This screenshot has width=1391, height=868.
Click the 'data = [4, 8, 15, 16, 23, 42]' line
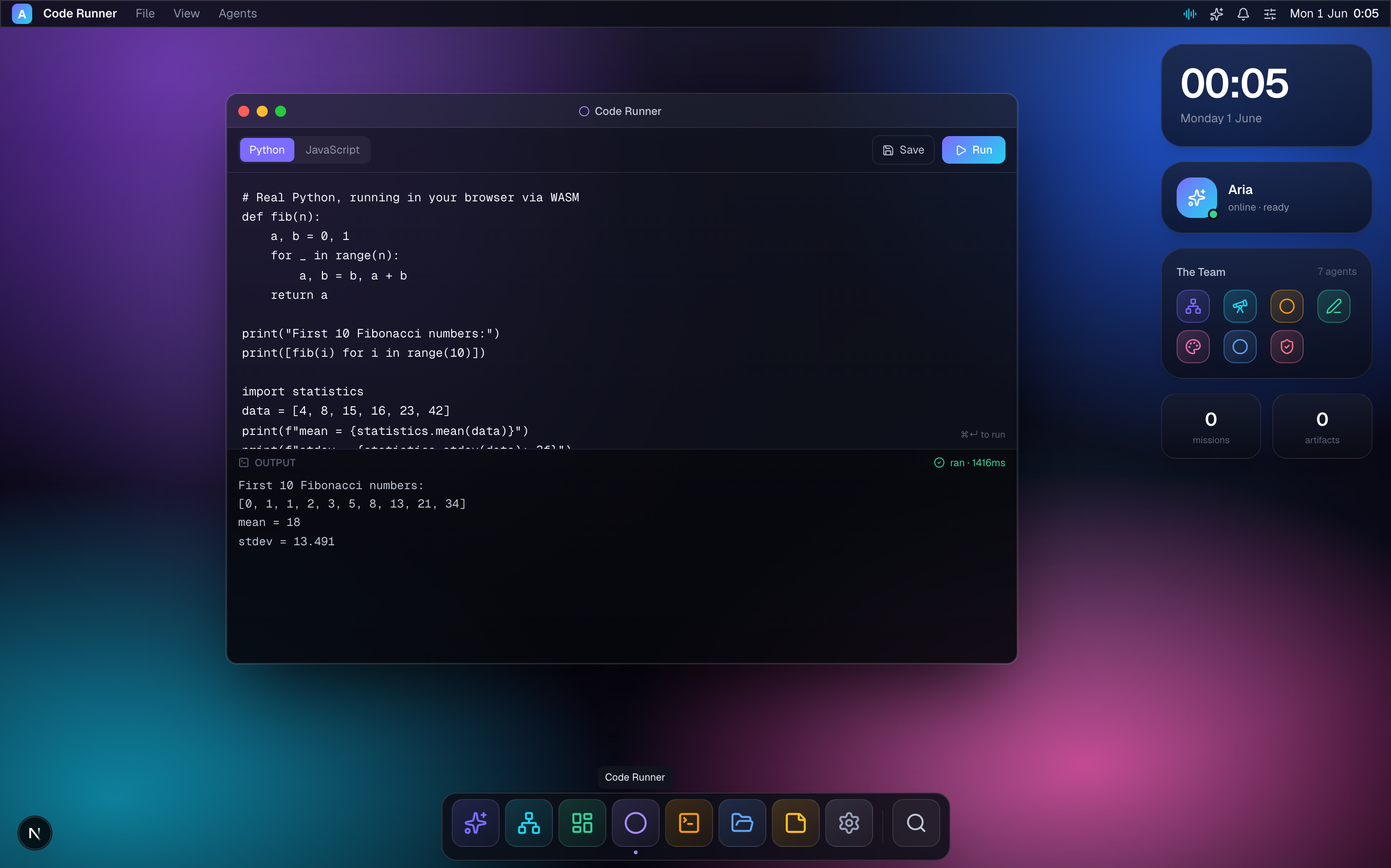[346, 411]
